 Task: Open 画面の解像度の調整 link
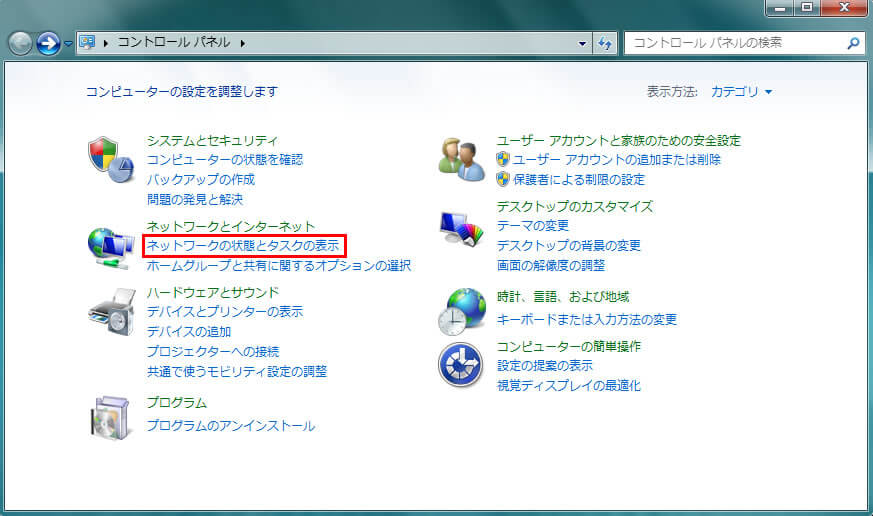551,266
